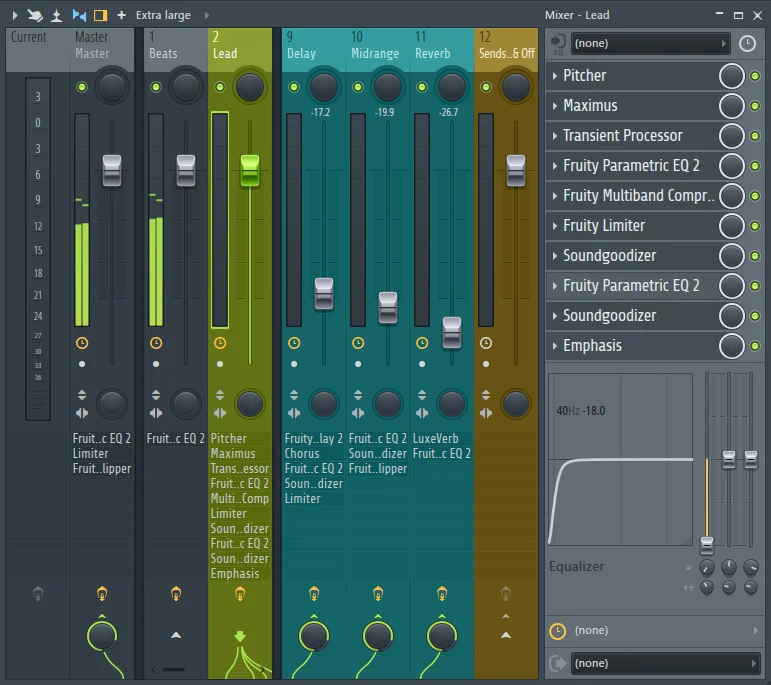Open layout arrow next to Extra large
The image size is (771, 685).
(207, 16)
